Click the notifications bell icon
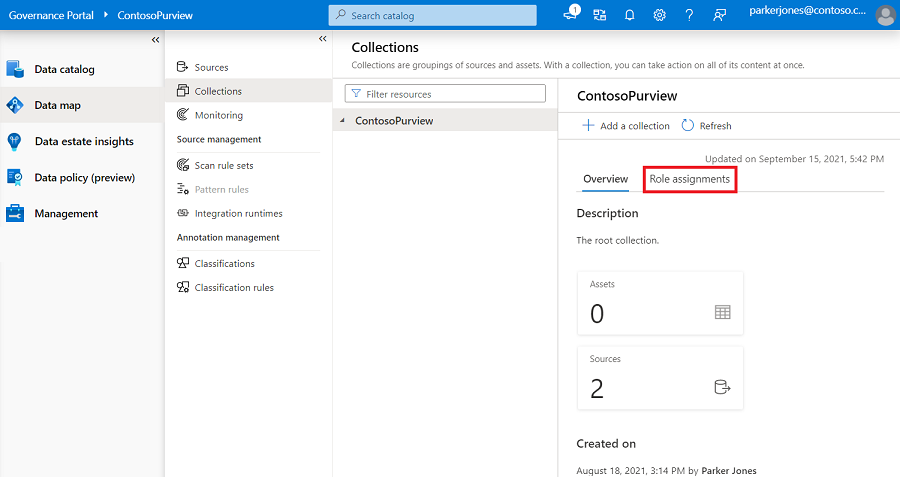 [x=630, y=16]
